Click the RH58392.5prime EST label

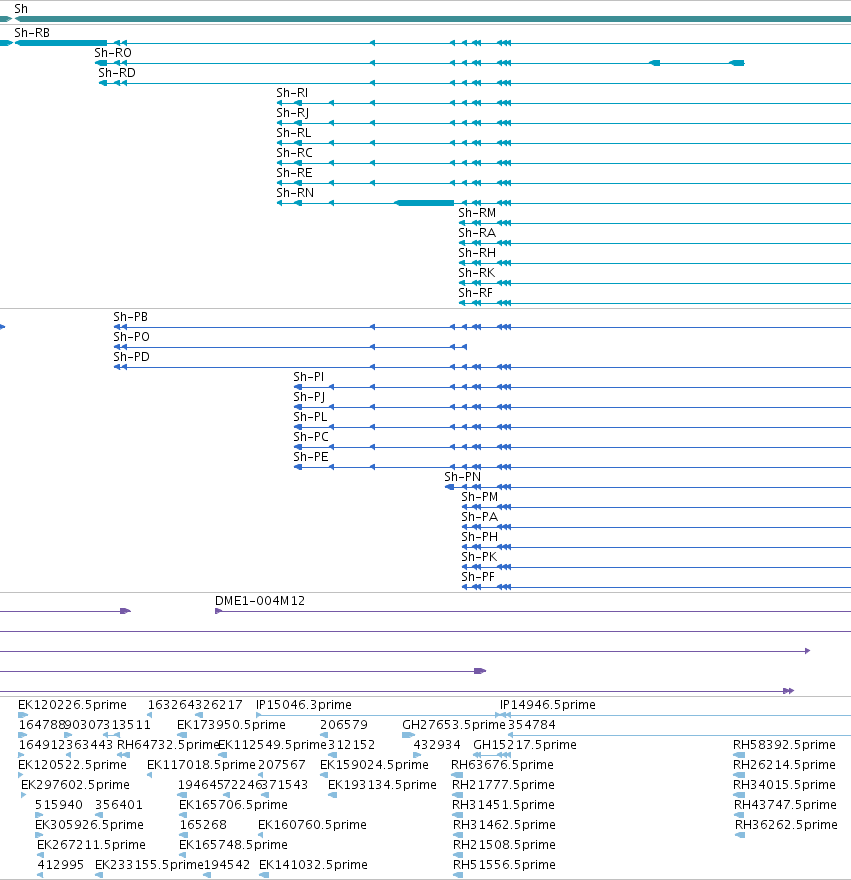click(784, 745)
